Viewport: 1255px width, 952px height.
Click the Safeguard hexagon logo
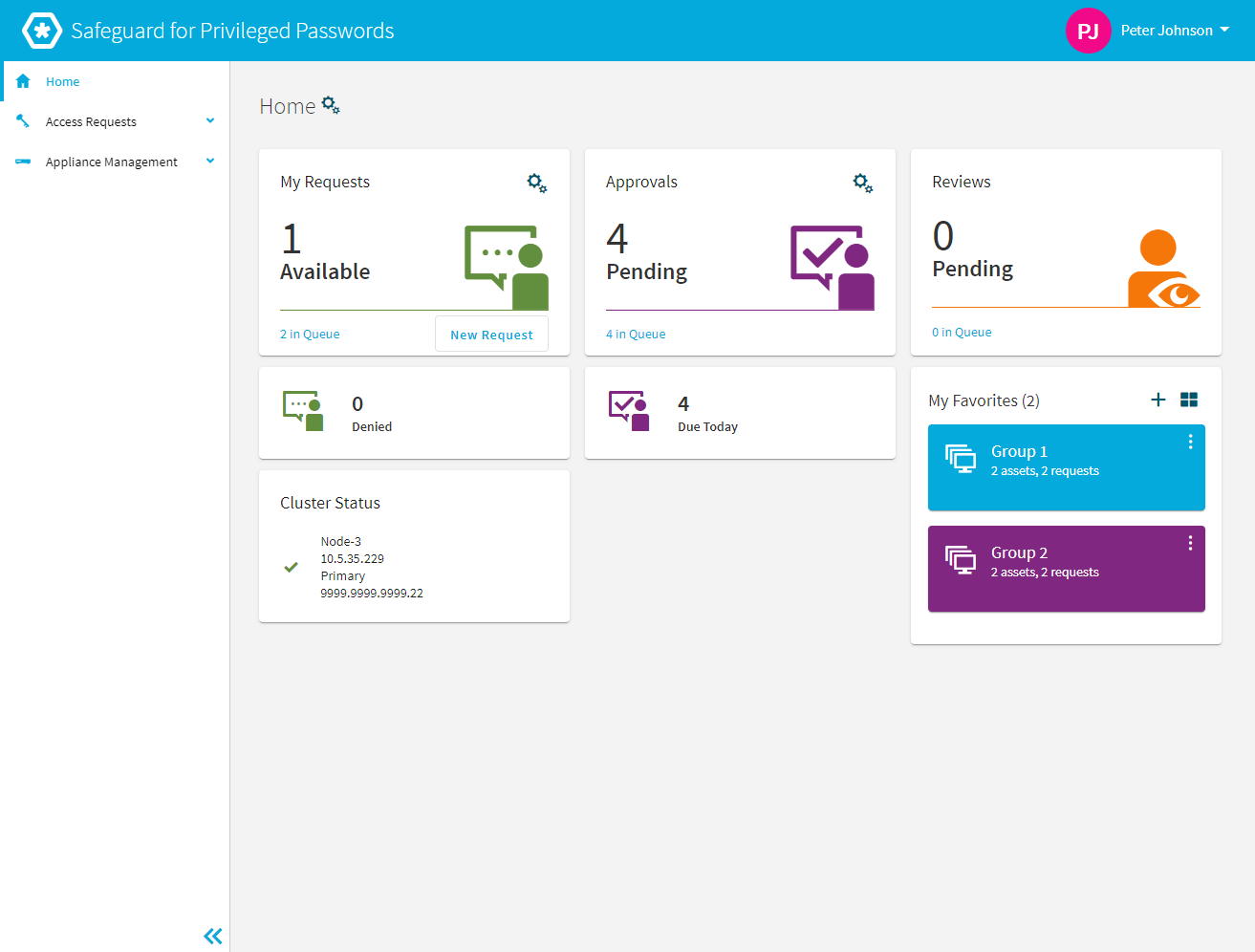pos(42,30)
